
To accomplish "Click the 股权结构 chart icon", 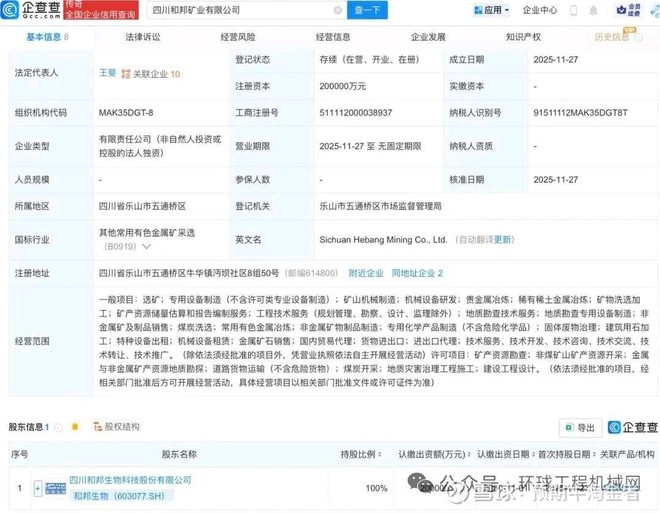I will pos(98,427).
